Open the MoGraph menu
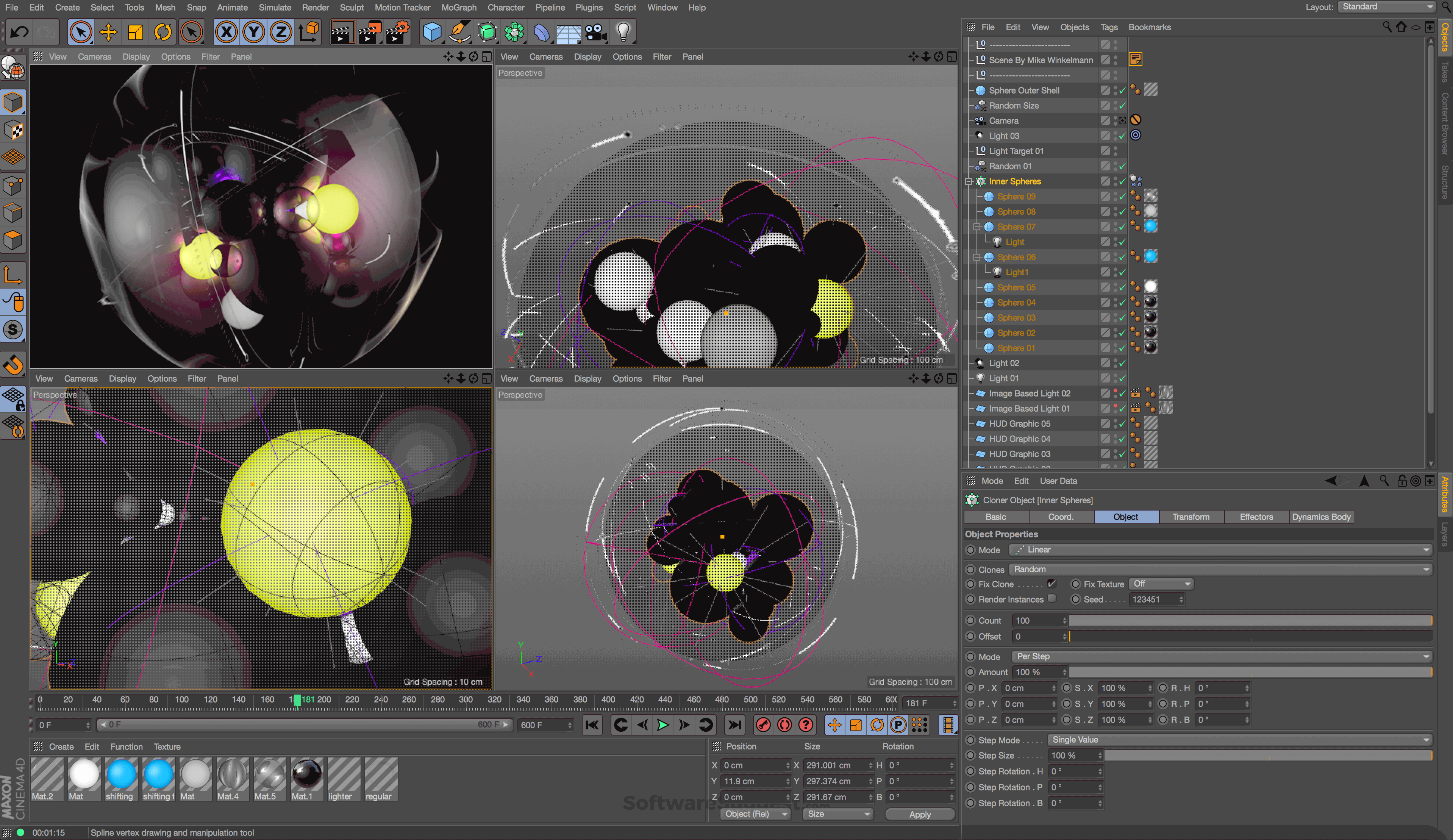Viewport: 1453px width, 840px height. coord(458,8)
